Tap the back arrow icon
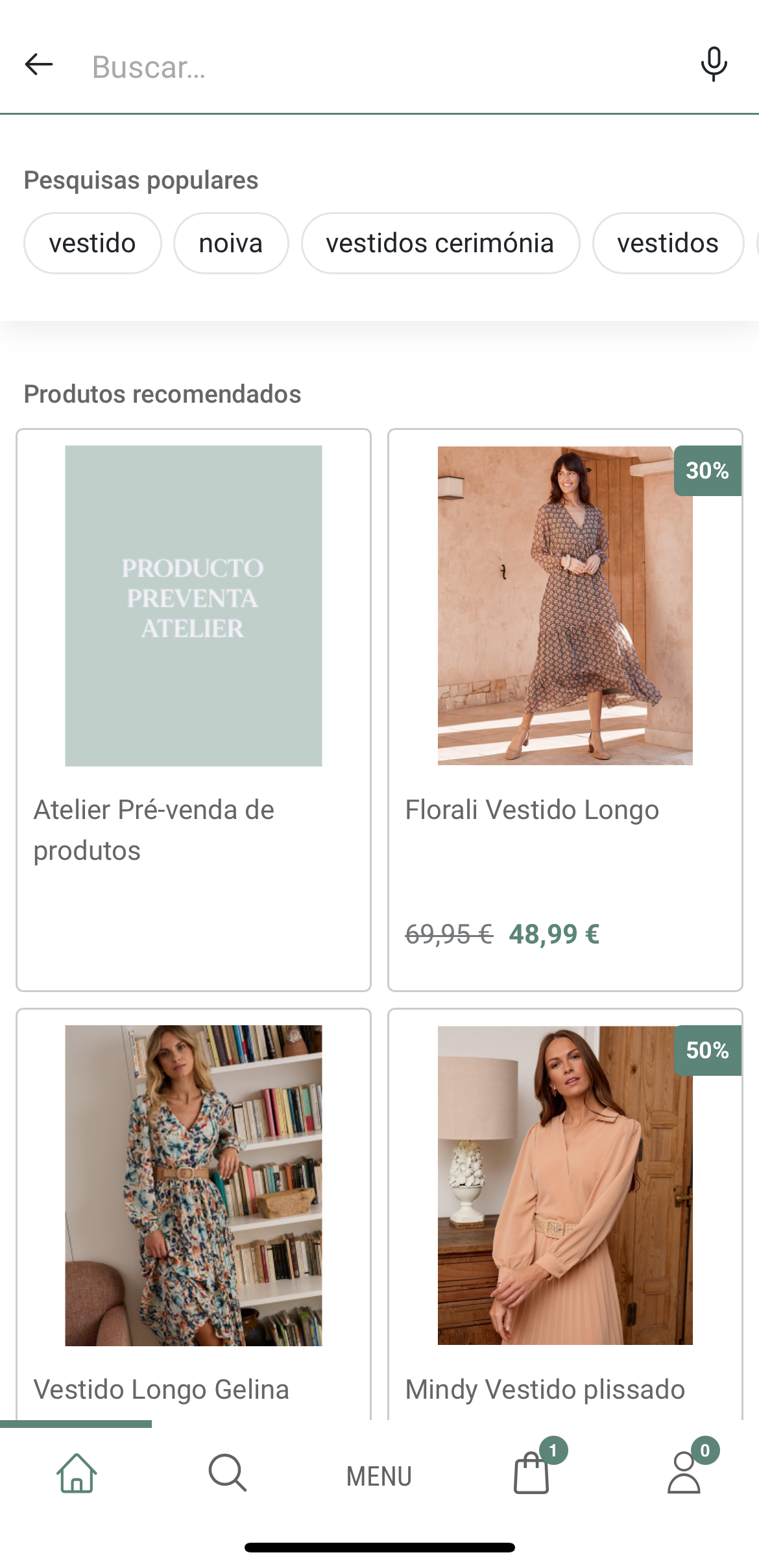Image resolution: width=759 pixels, height=1568 pixels. click(x=39, y=64)
